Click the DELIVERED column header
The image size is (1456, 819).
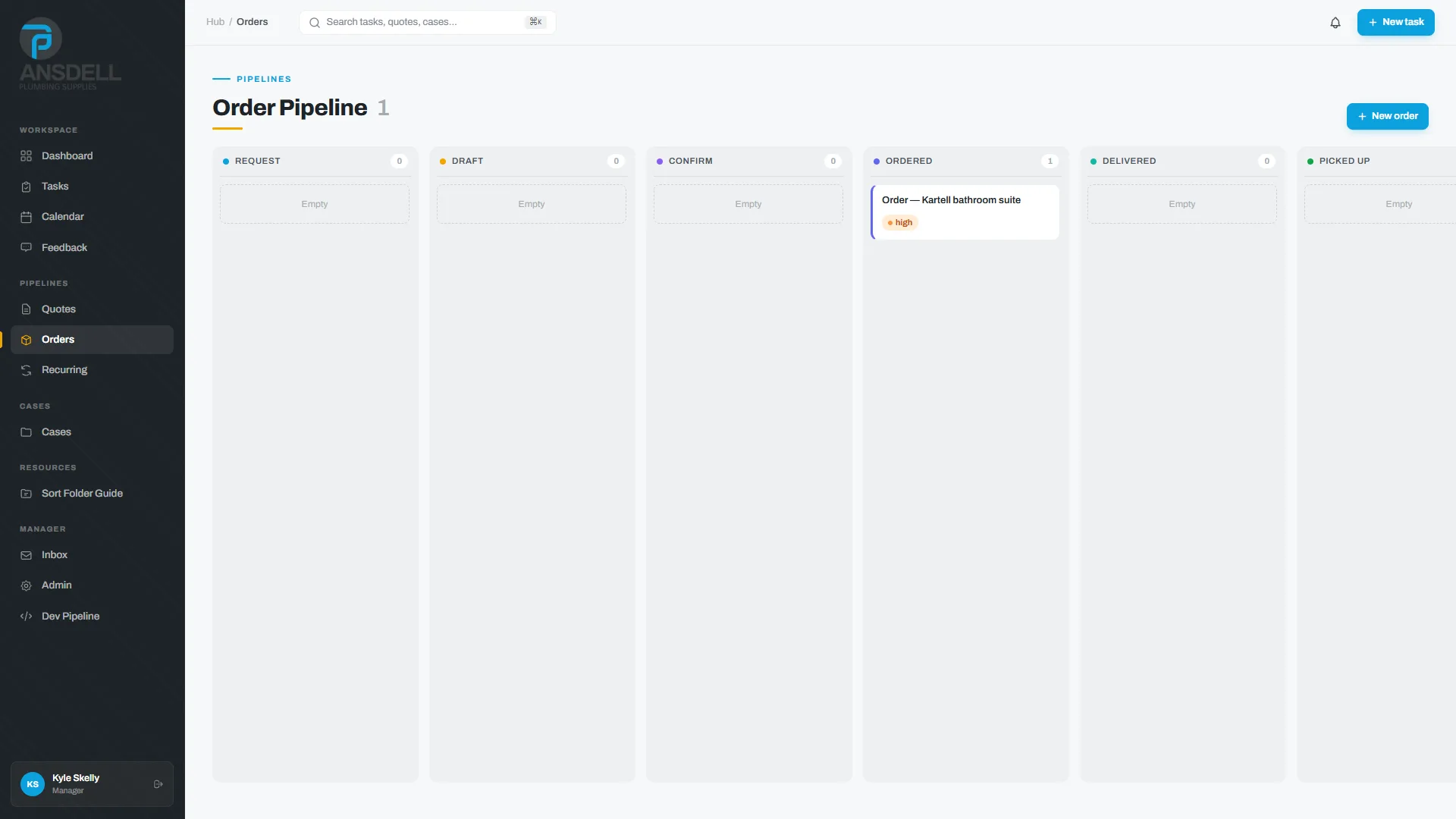1129,161
